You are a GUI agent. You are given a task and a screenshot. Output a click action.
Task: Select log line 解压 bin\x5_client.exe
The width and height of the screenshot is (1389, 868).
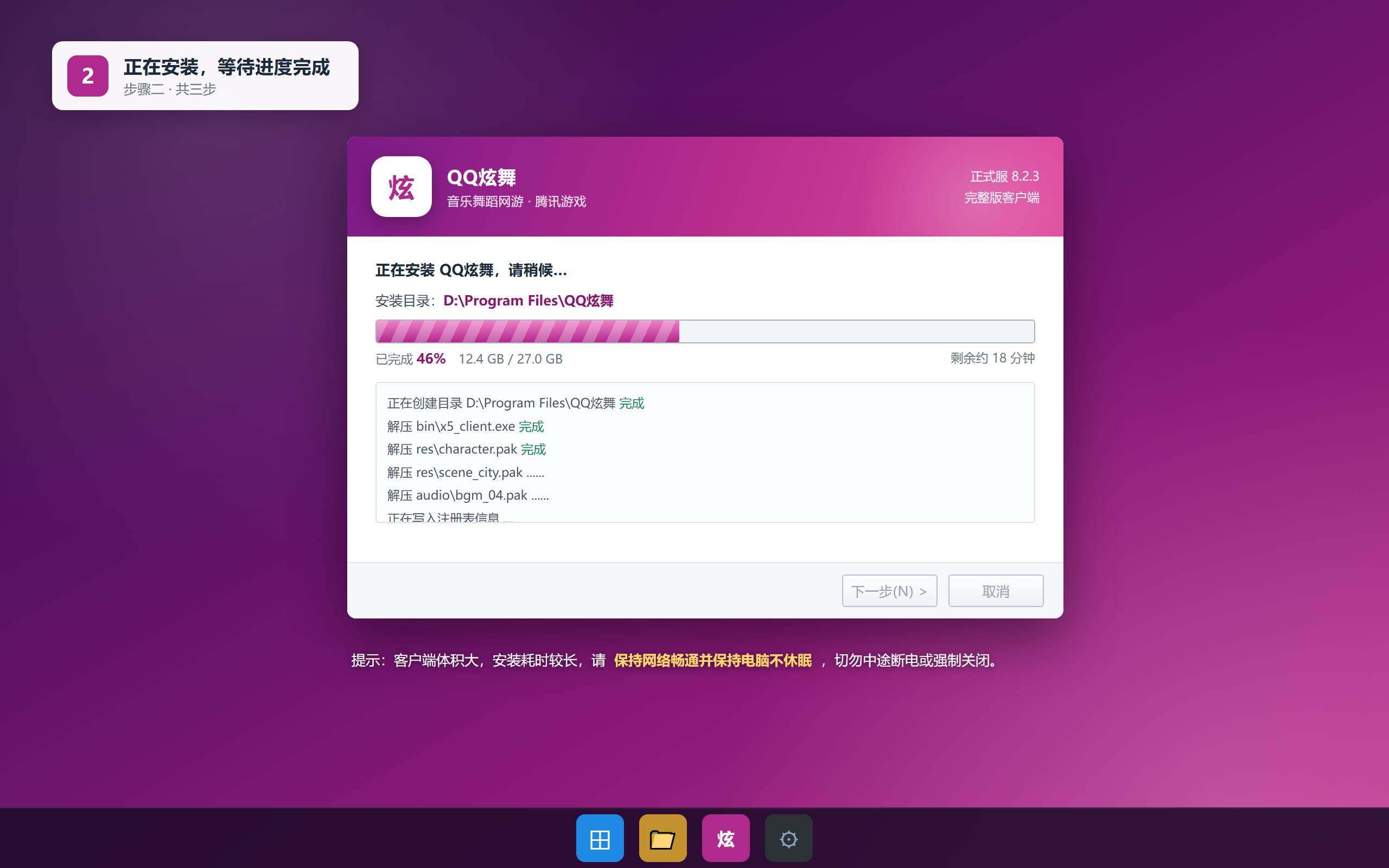466,426
